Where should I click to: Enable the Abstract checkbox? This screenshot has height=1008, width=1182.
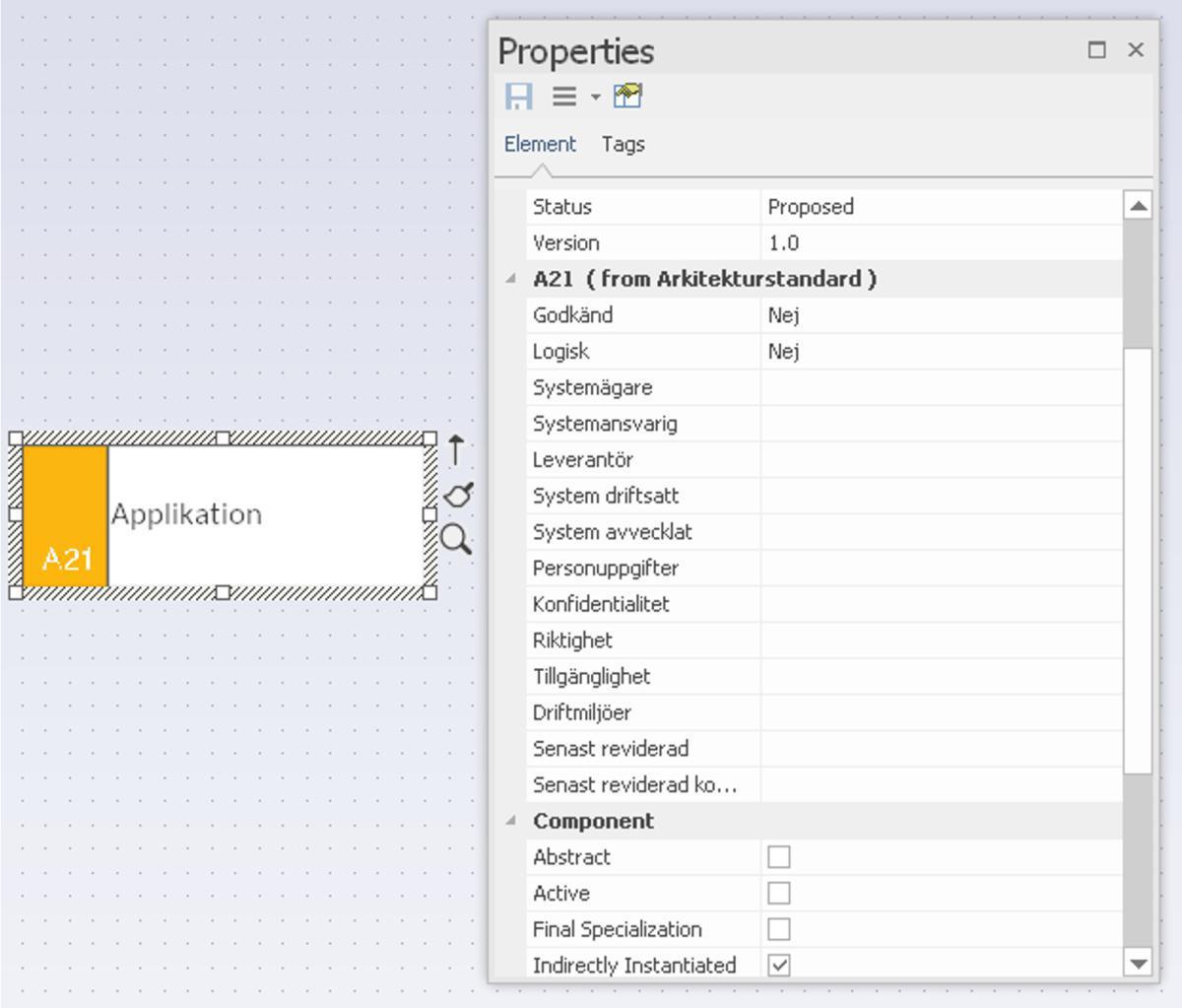779,857
